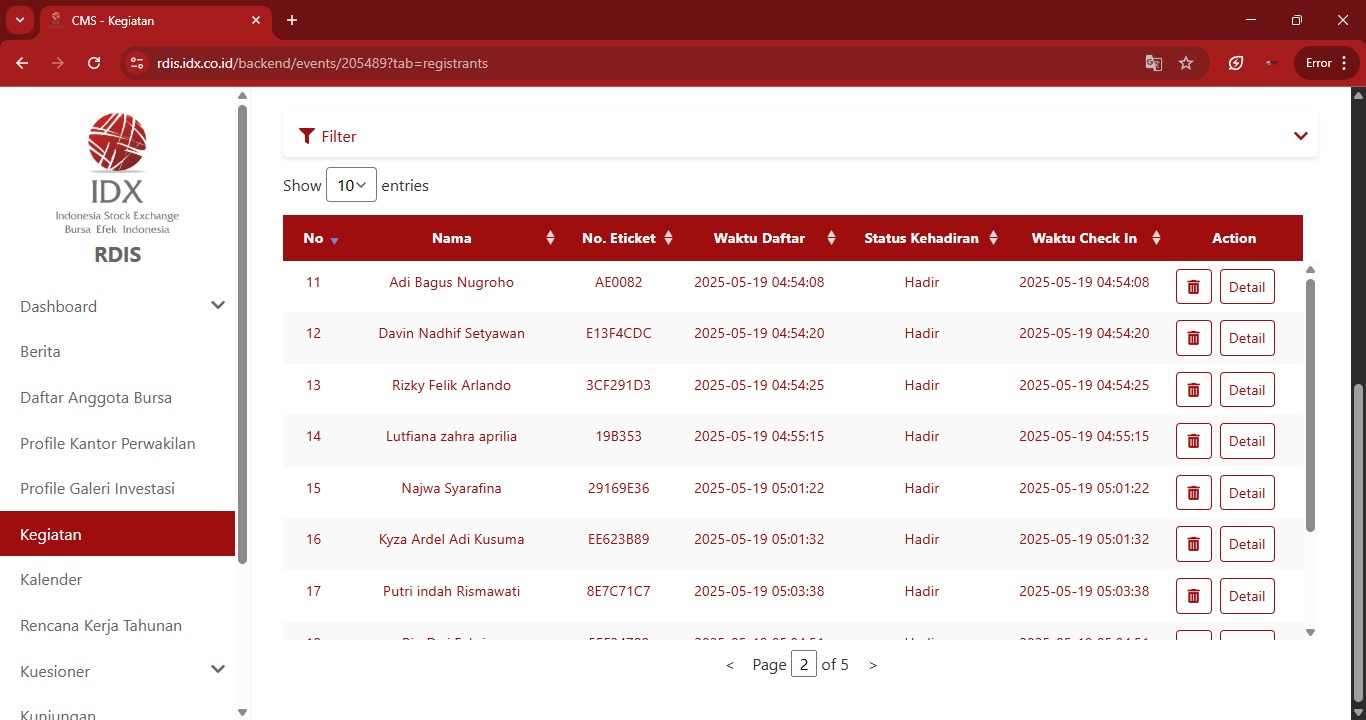Click the table's vertical scrollbar thumb
The width and height of the screenshot is (1366, 720).
pos(1310,405)
